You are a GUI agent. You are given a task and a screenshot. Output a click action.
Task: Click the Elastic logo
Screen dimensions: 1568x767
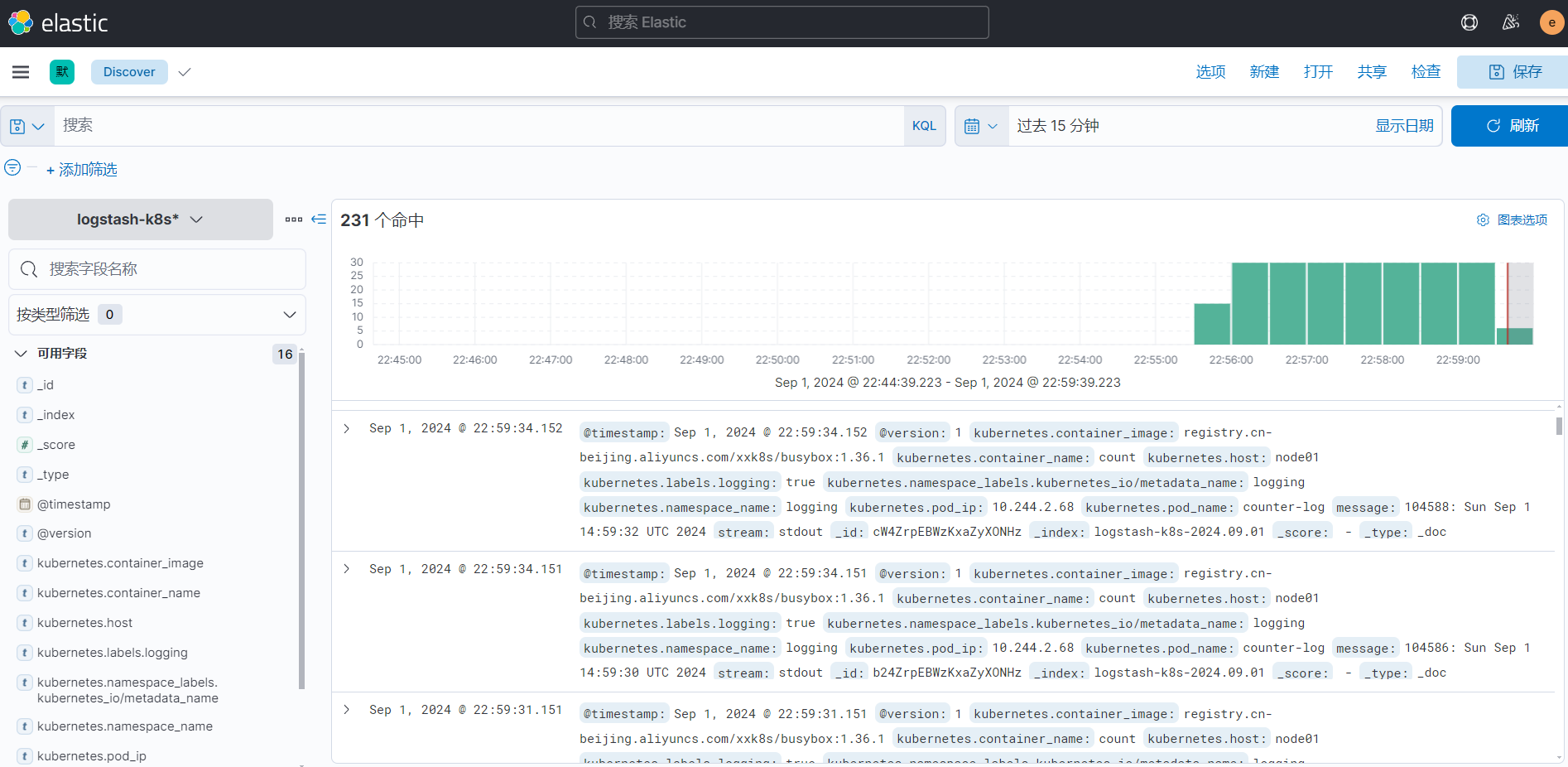click(58, 22)
